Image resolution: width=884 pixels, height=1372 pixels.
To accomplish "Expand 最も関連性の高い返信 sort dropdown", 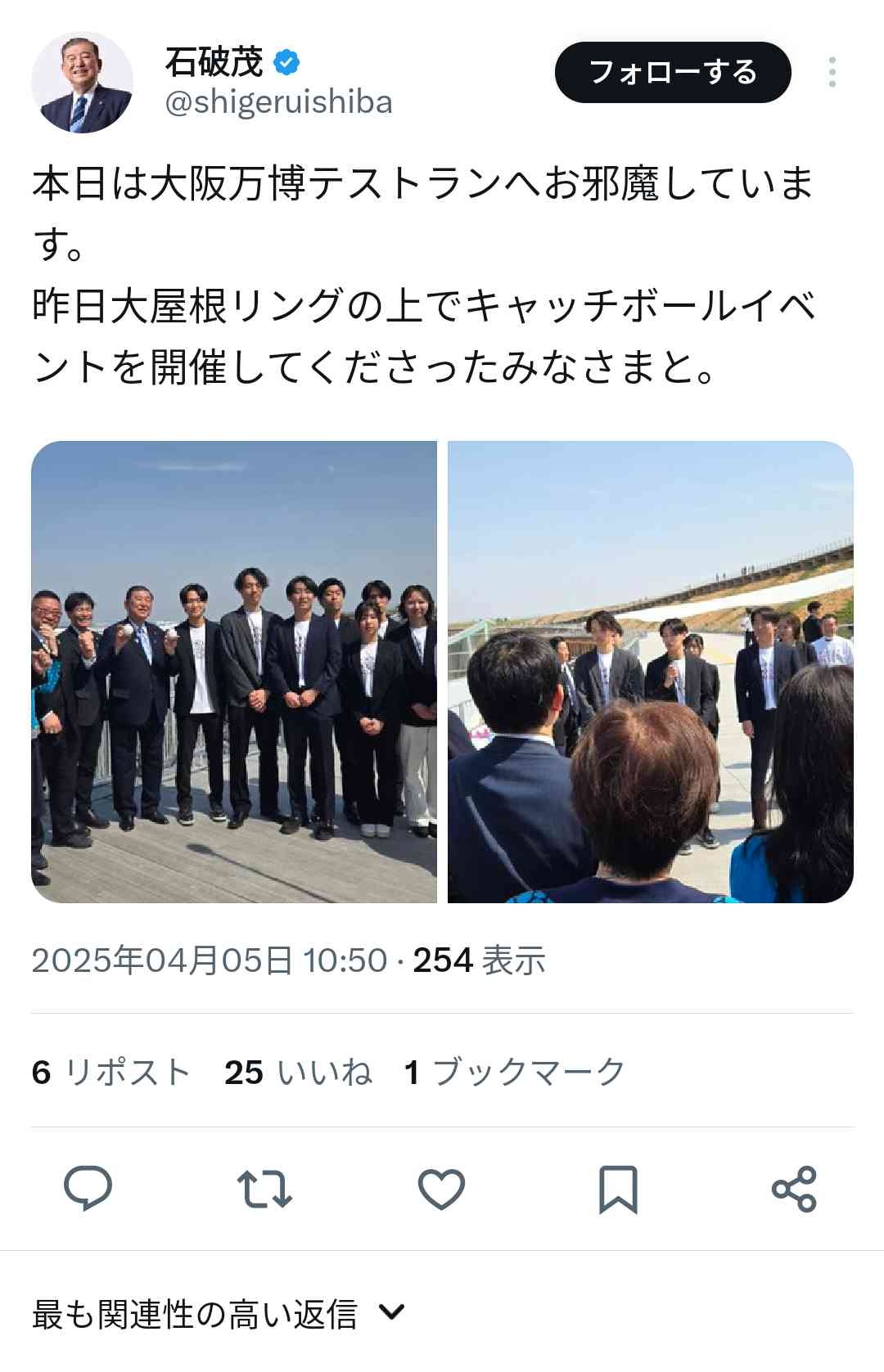I will [x=219, y=1314].
